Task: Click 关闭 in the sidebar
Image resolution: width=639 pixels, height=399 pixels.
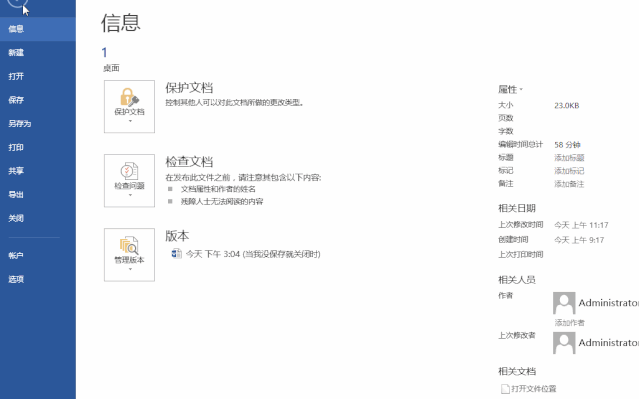Action: click(37, 218)
